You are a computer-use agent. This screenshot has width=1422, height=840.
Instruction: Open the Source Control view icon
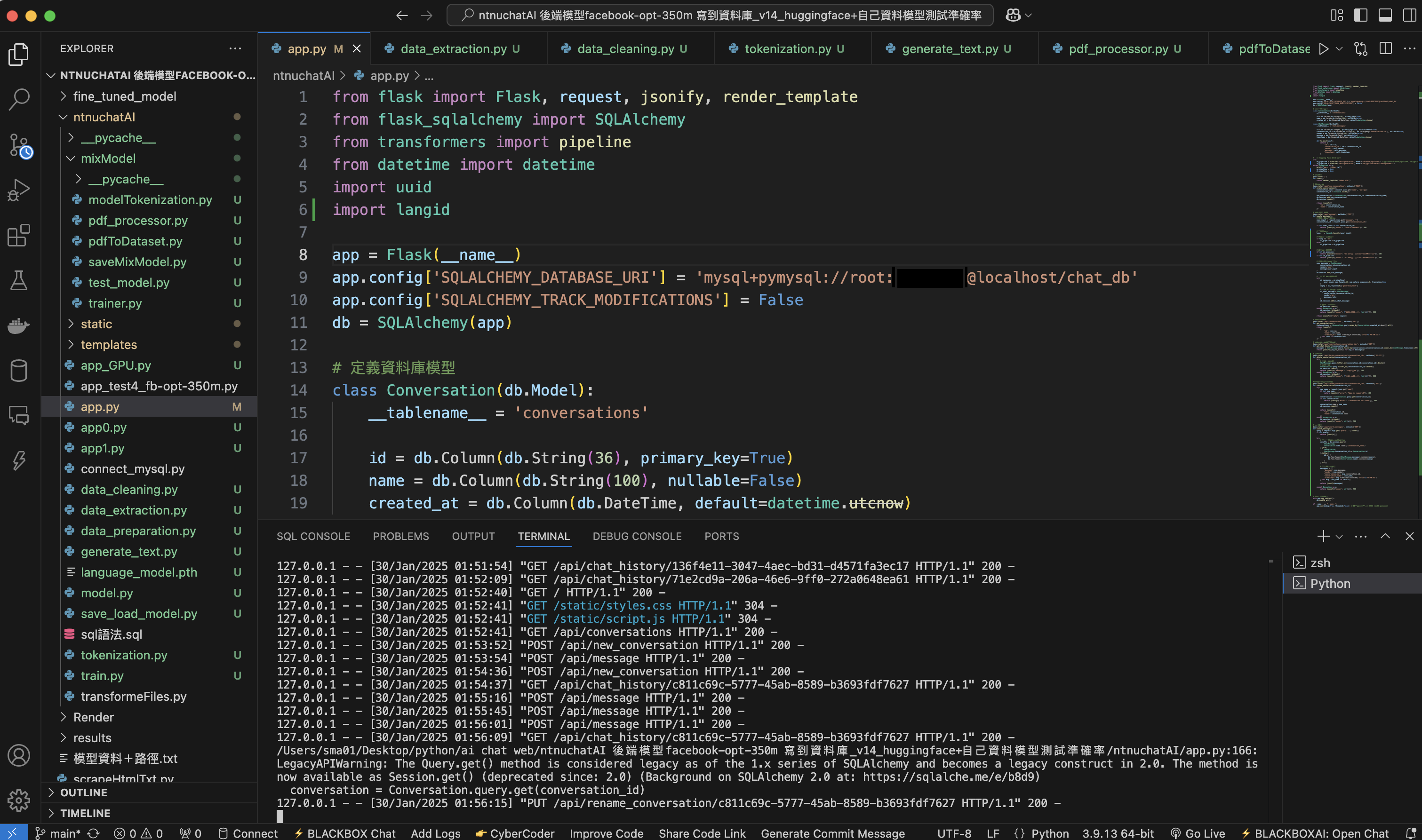(x=19, y=145)
